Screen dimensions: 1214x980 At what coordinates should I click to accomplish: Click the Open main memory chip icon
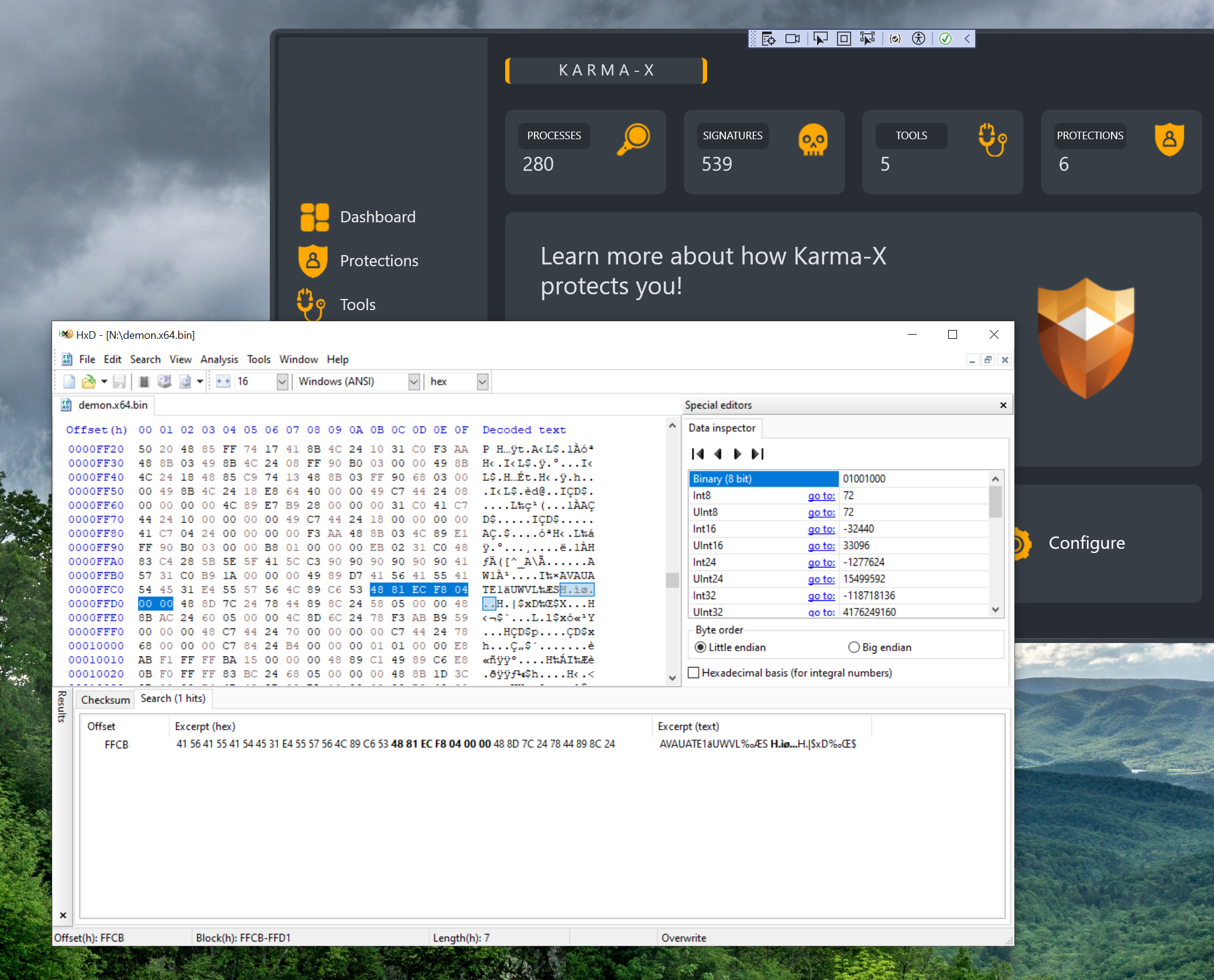pyautogui.click(x=144, y=381)
